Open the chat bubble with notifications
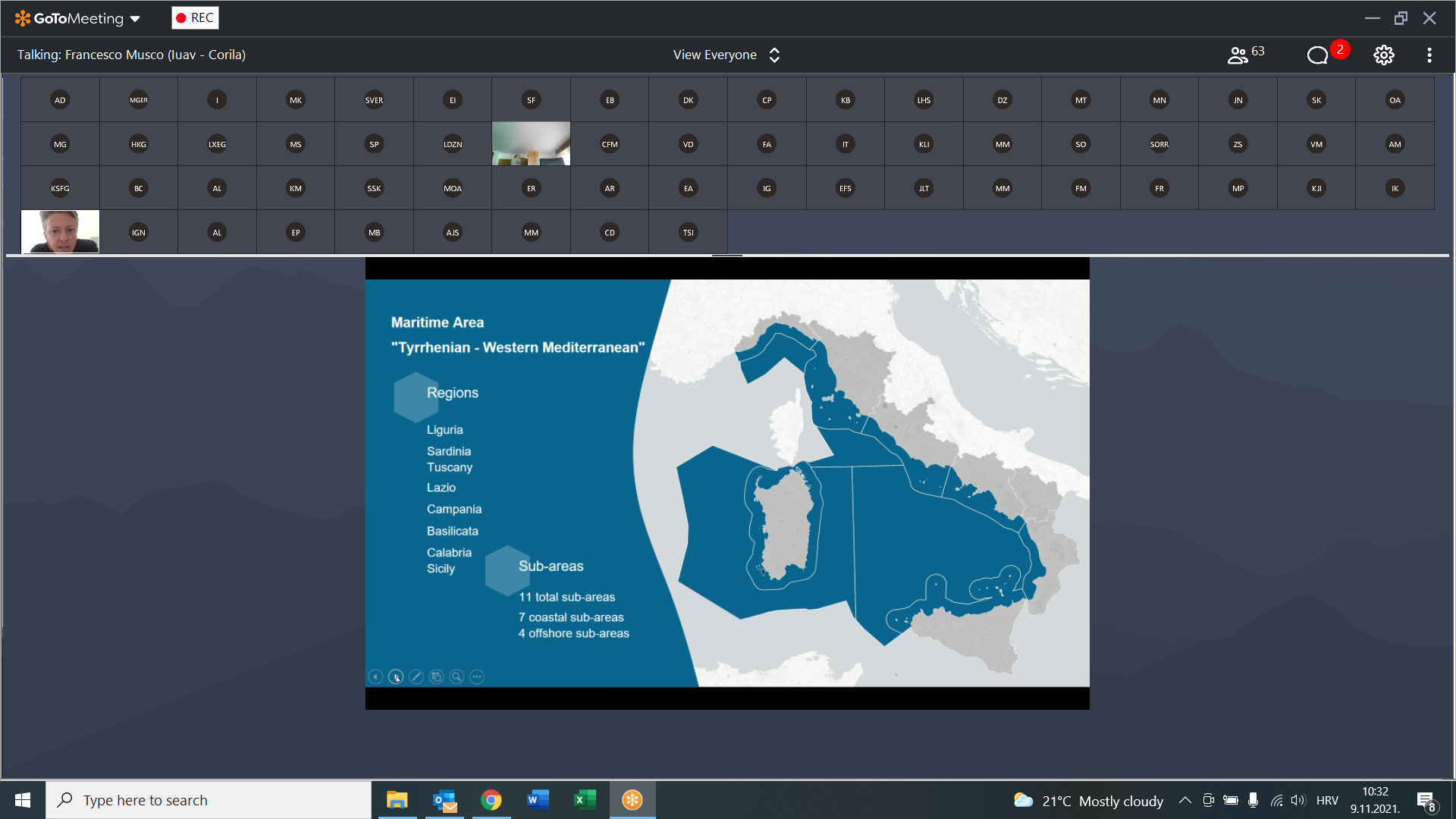Viewport: 1456px width, 819px height. tap(1318, 55)
